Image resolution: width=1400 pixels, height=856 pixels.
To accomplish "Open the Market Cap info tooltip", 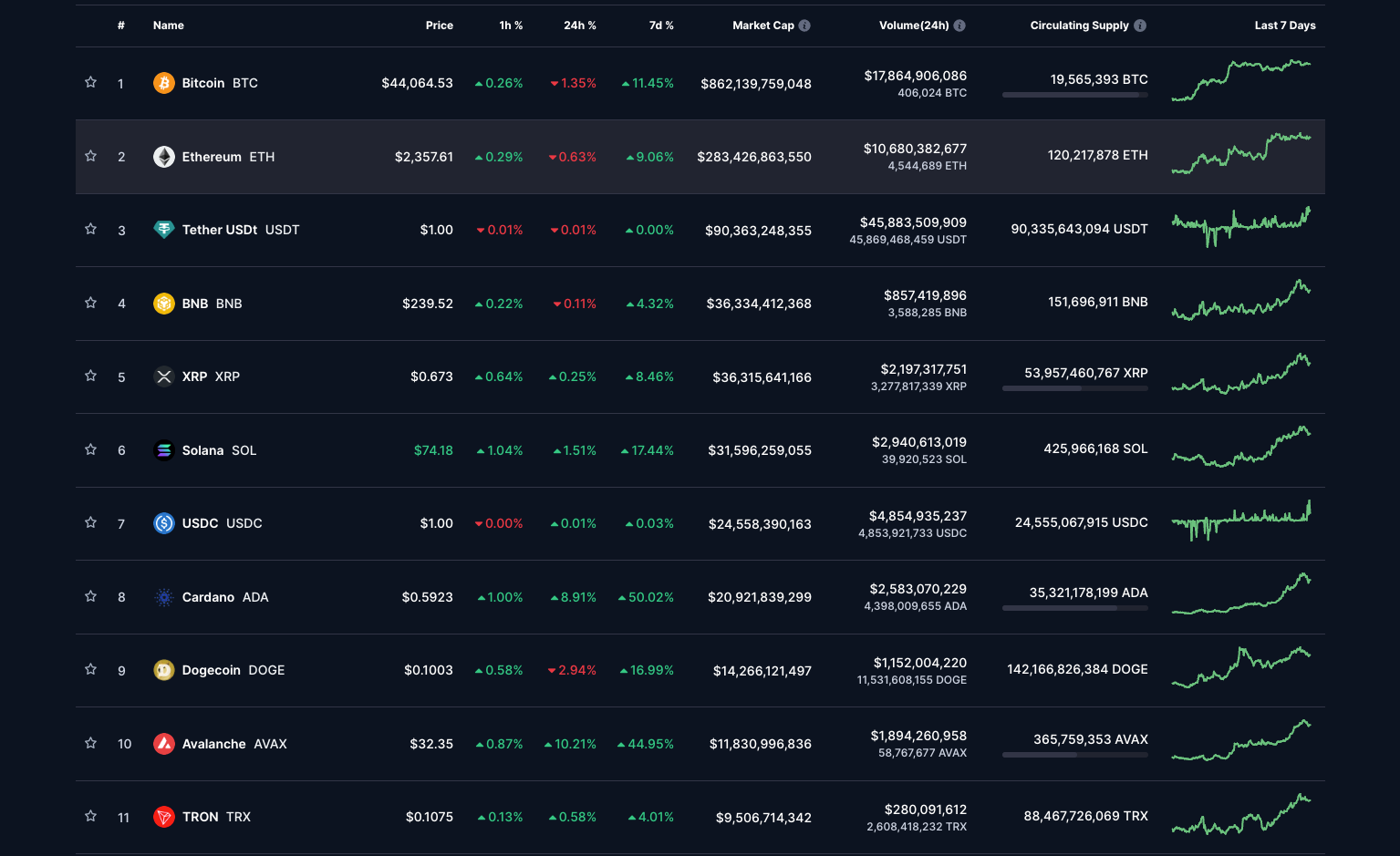I will 804,26.
